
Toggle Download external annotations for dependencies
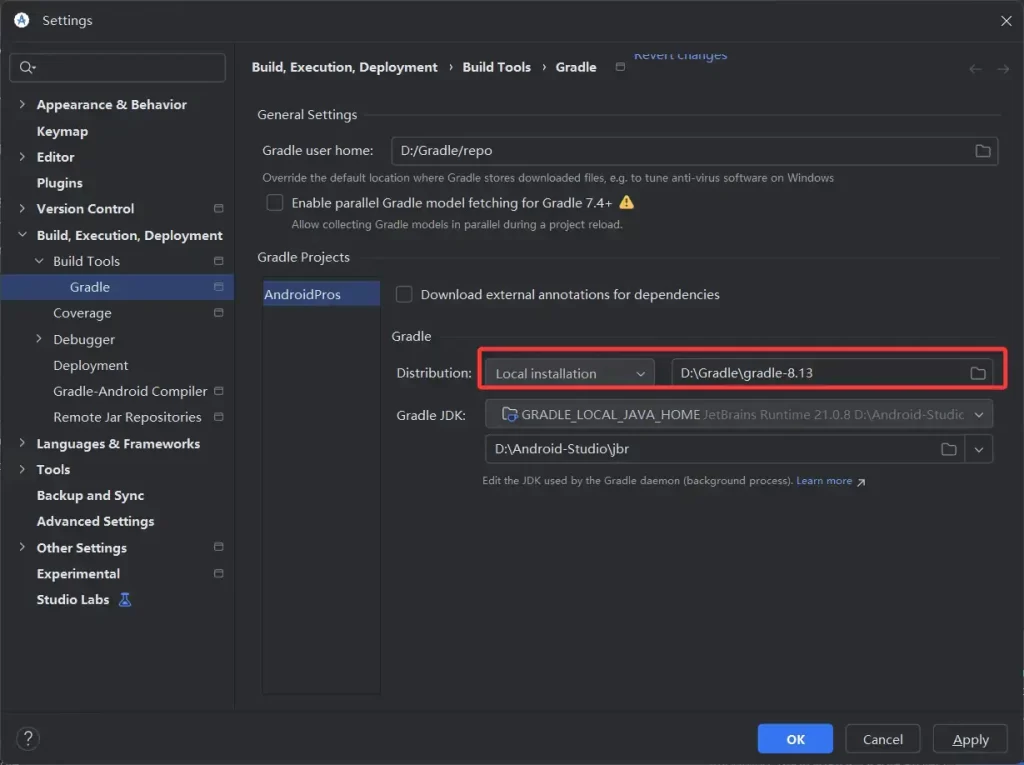pyautogui.click(x=404, y=295)
